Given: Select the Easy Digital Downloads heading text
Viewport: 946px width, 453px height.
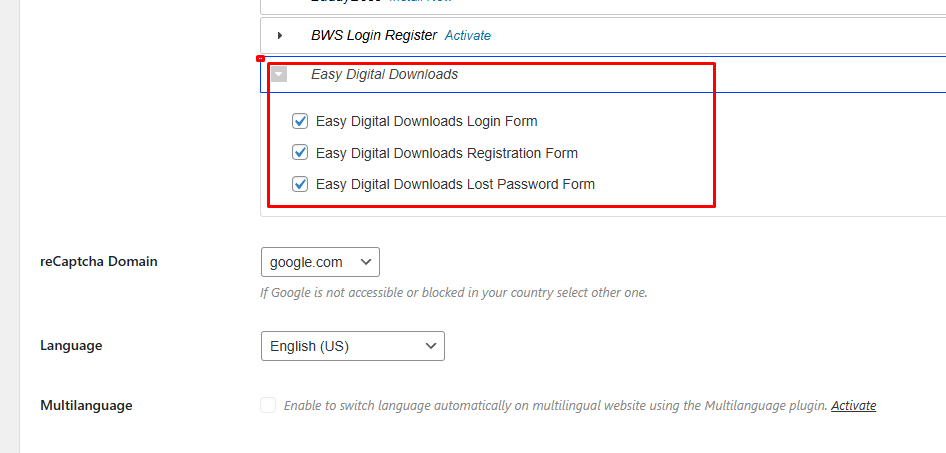Looking at the screenshot, I should (384, 74).
